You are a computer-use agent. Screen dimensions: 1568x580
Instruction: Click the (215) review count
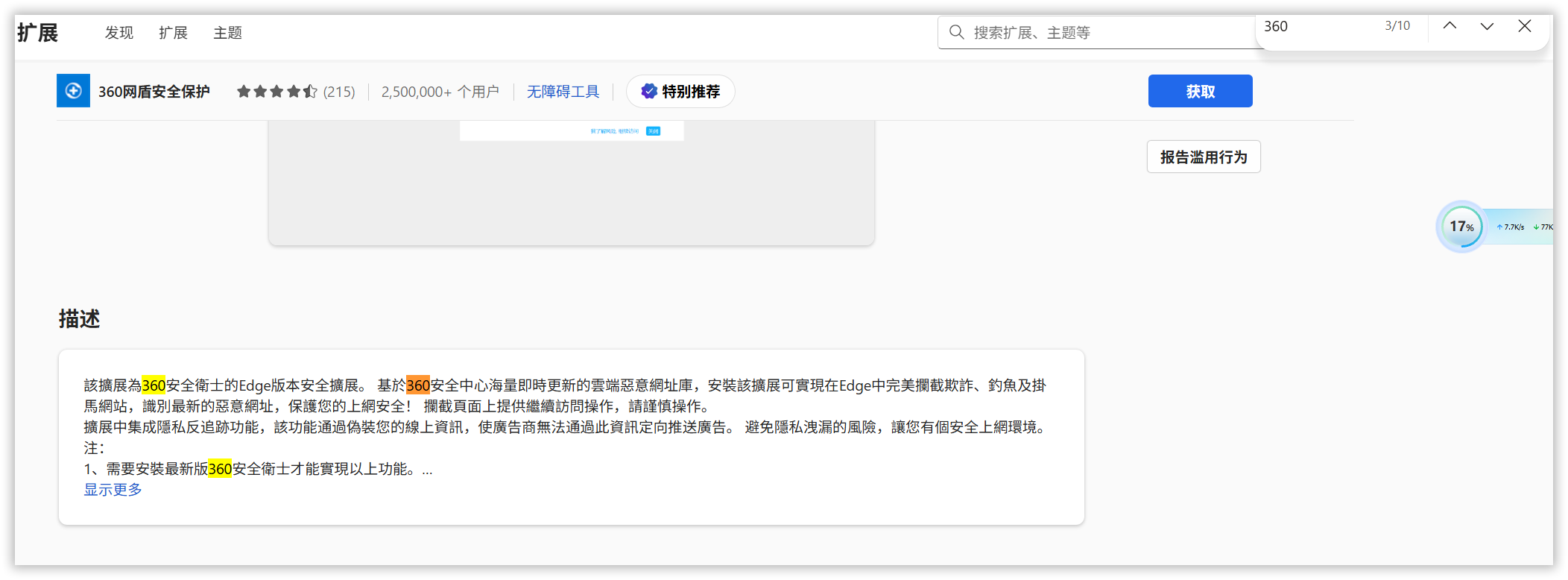click(x=339, y=92)
